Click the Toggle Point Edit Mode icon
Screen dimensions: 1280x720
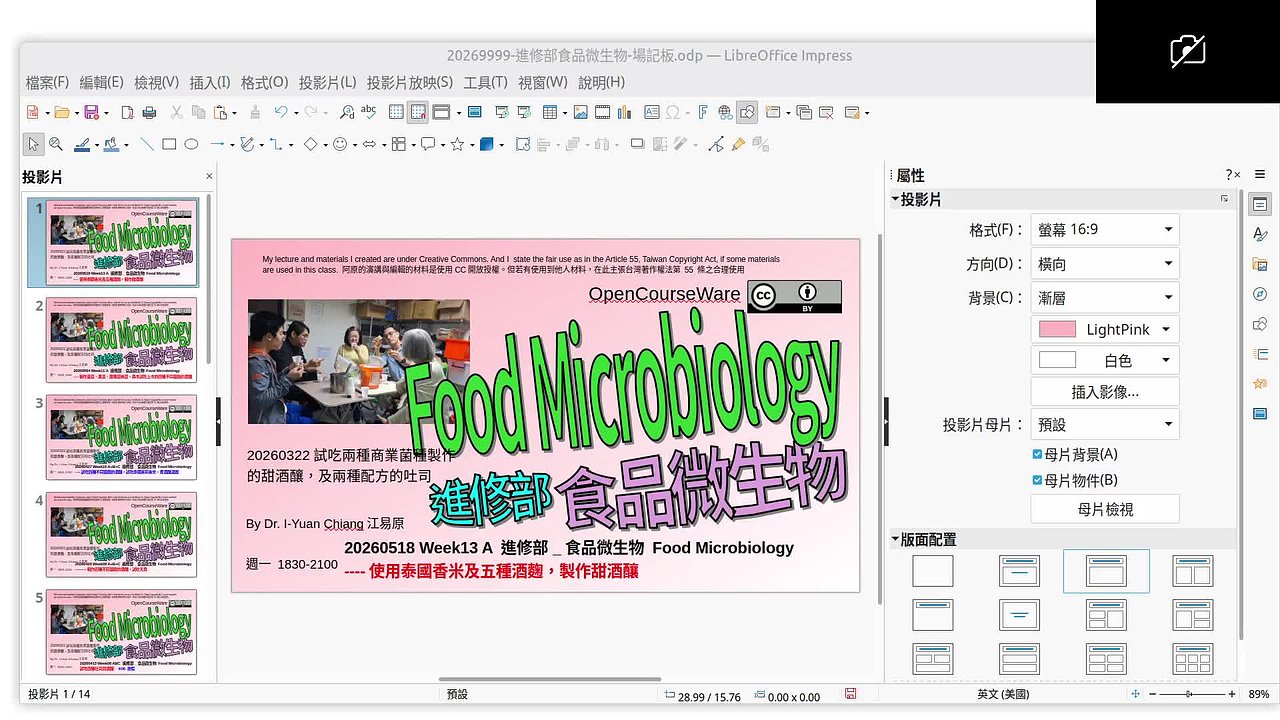click(x=716, y=144)
